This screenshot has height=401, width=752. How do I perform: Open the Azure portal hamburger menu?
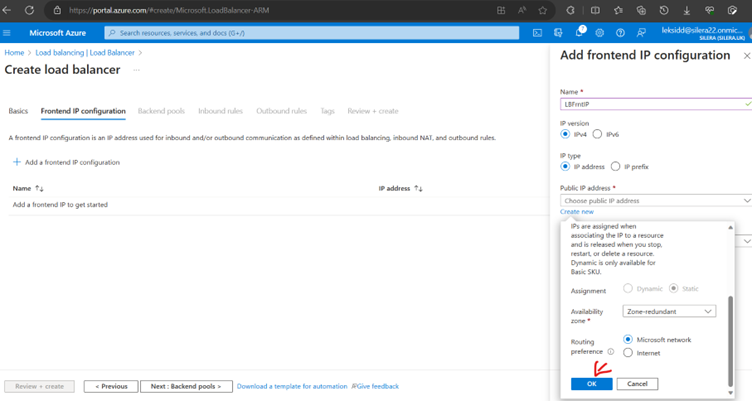(x=8, y=33)
